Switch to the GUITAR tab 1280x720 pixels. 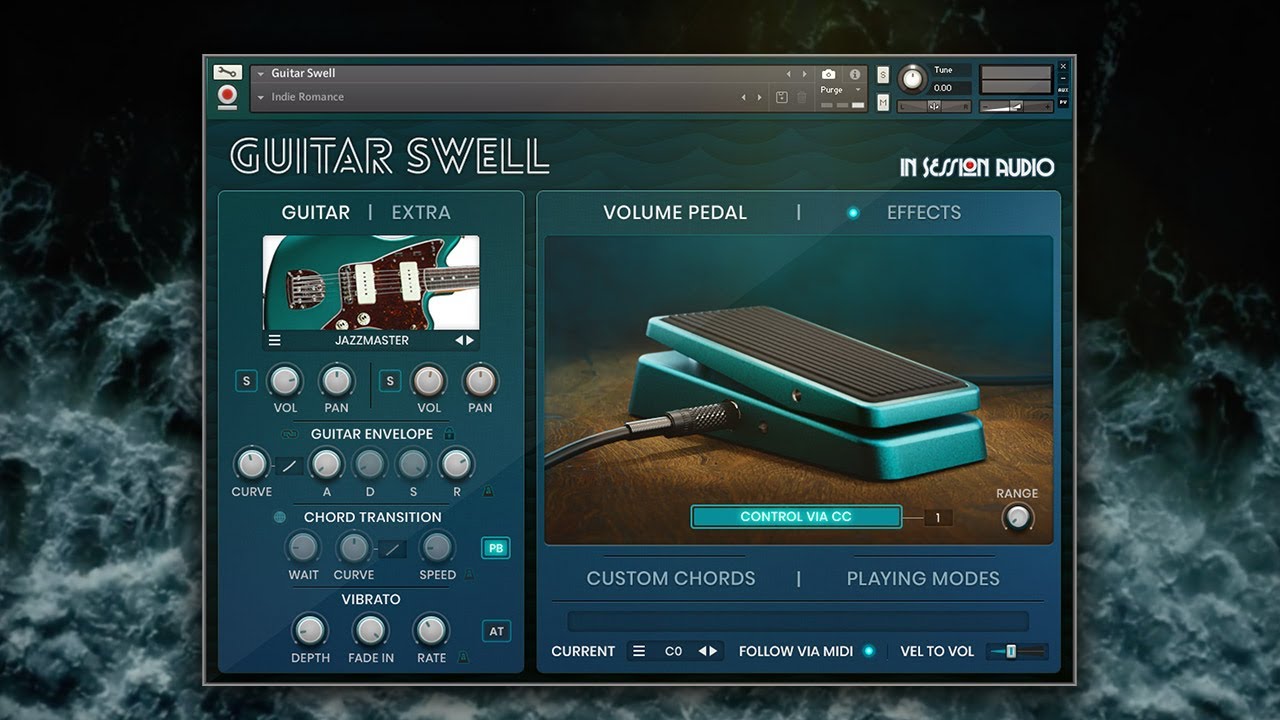[316, 212]
